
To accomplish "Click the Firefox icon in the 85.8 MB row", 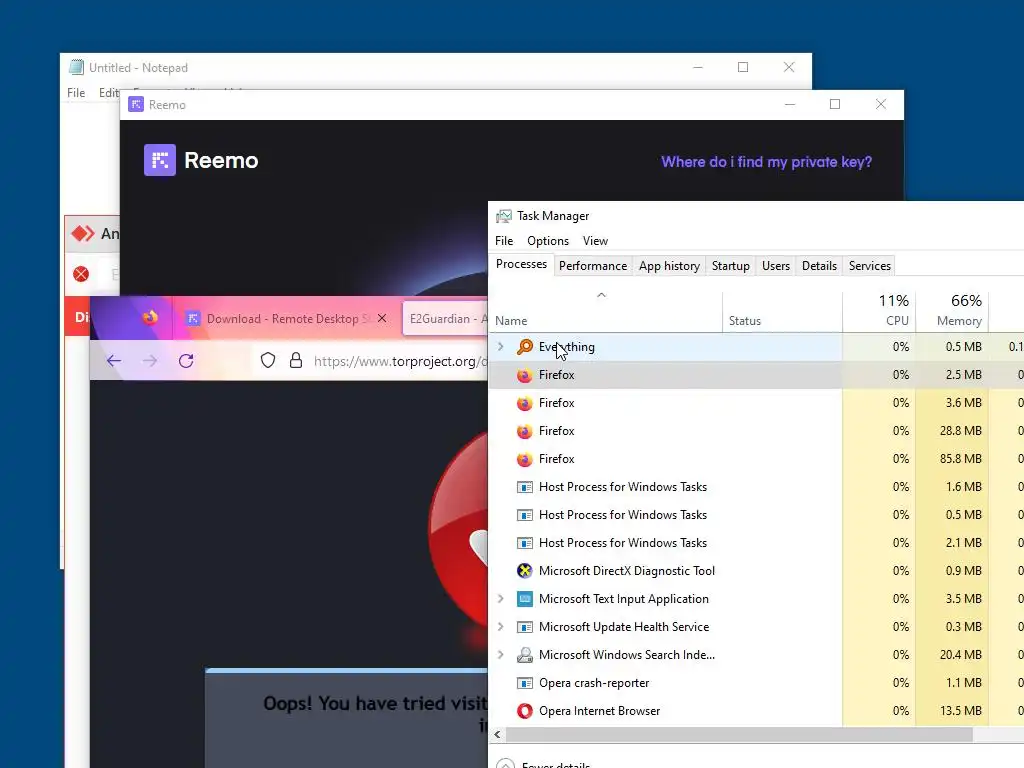I will coord(524,459).
